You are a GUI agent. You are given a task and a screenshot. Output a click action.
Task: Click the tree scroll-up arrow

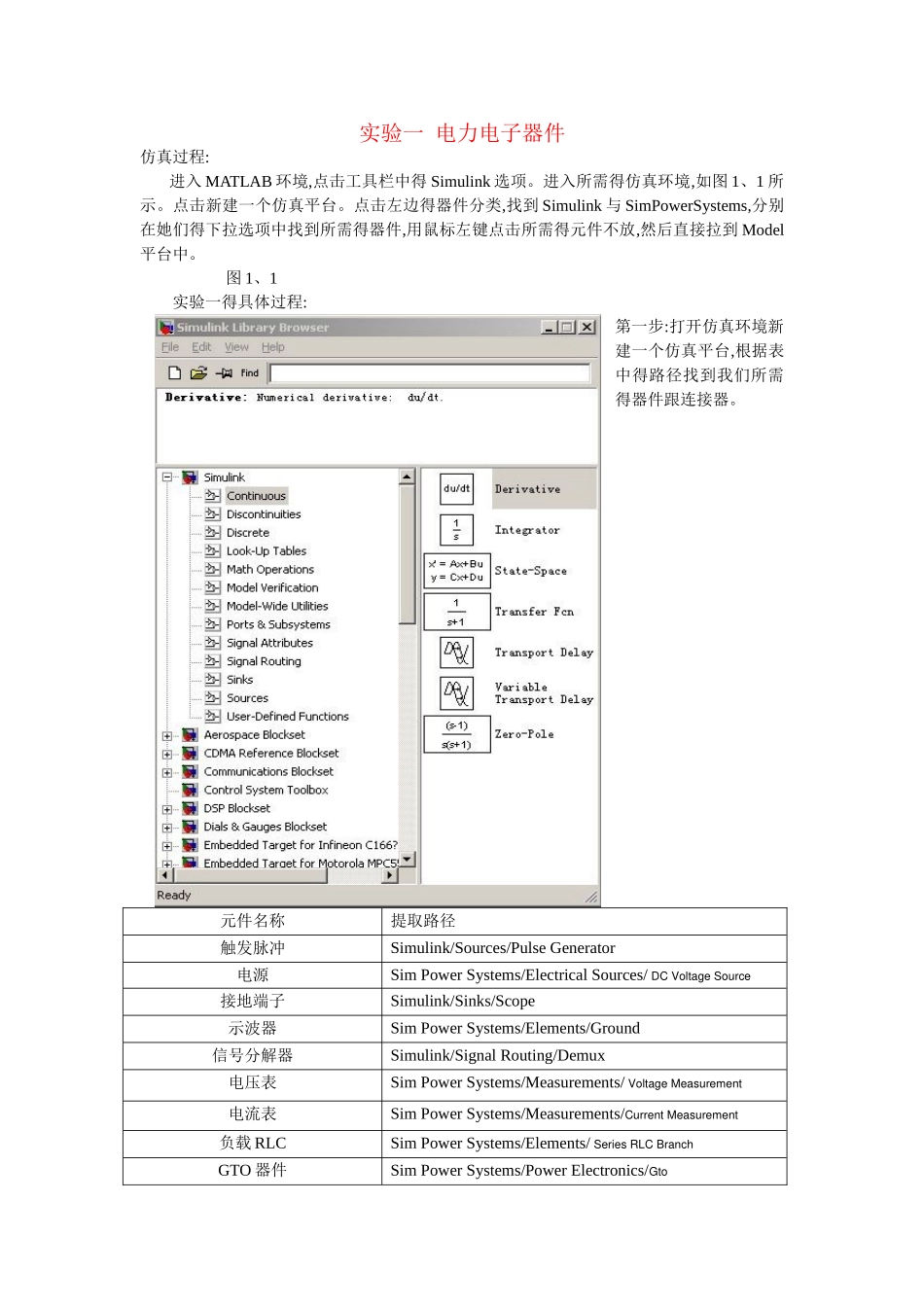pyautogui.click(x=407, y=477)
